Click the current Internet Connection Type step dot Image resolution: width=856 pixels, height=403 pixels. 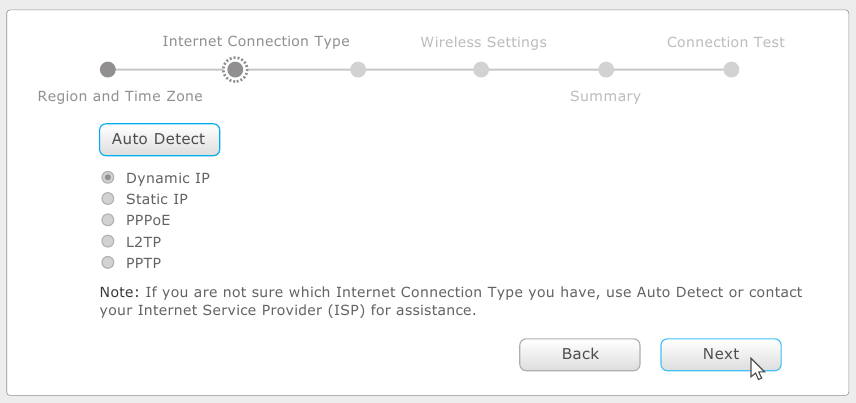point(234,69)
